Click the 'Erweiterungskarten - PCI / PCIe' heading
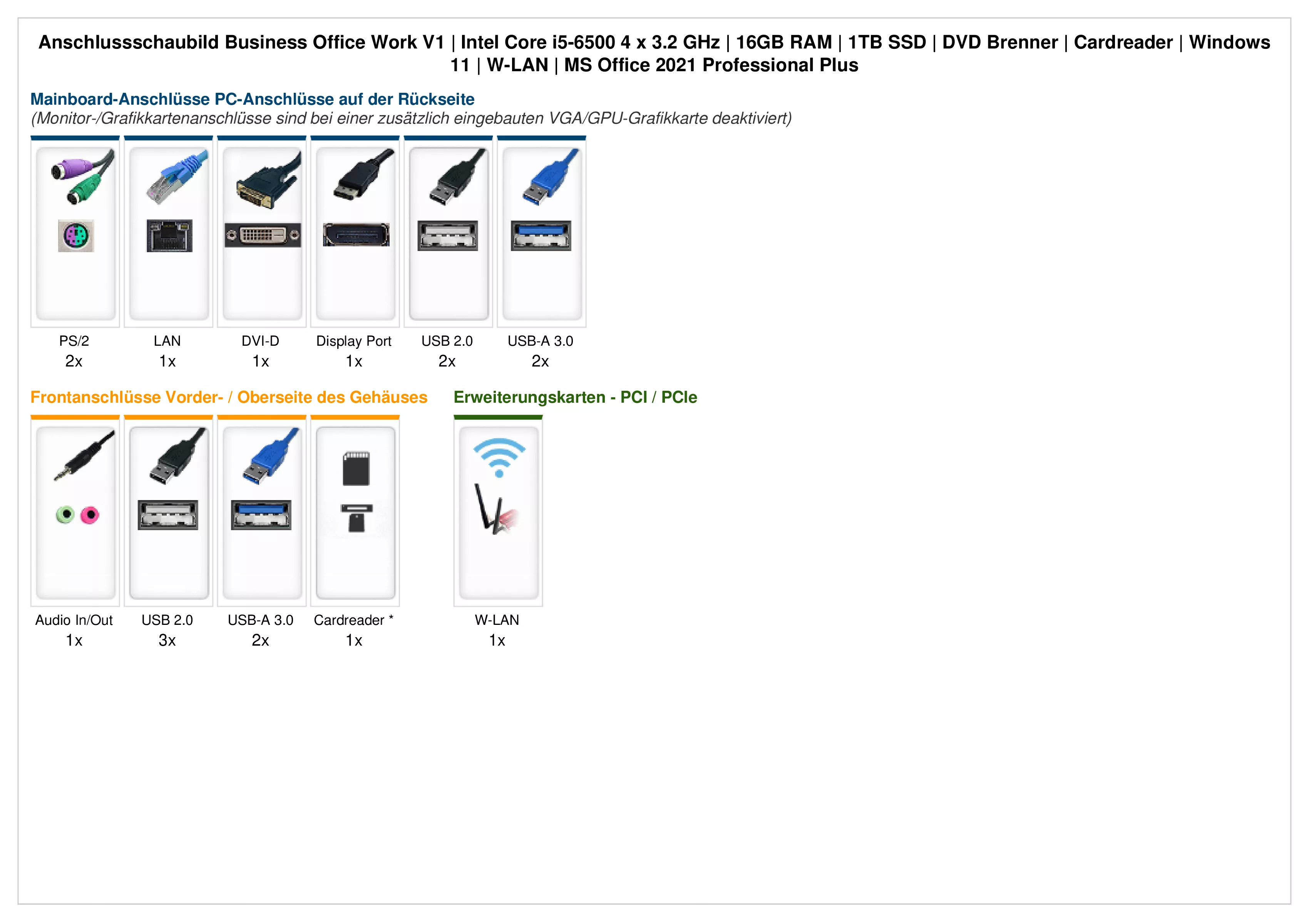Screen dimensions: 1309x924 [x=575, y=397]
